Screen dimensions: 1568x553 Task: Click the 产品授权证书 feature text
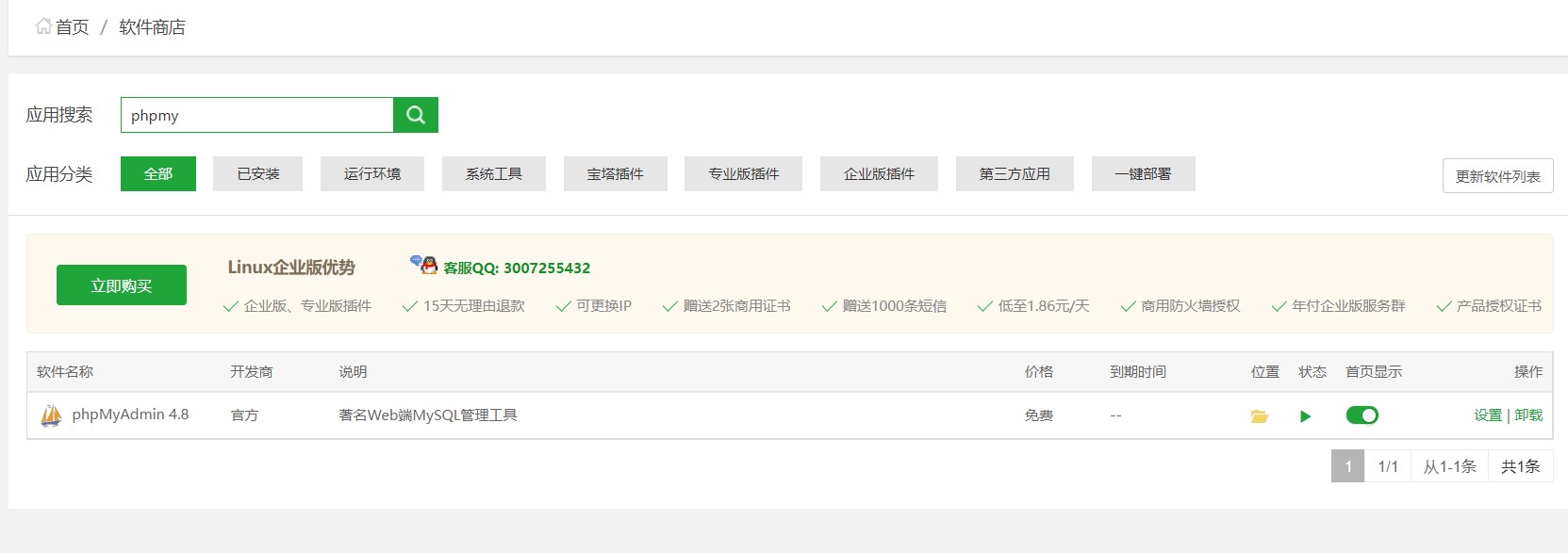tap(1499, 306)
